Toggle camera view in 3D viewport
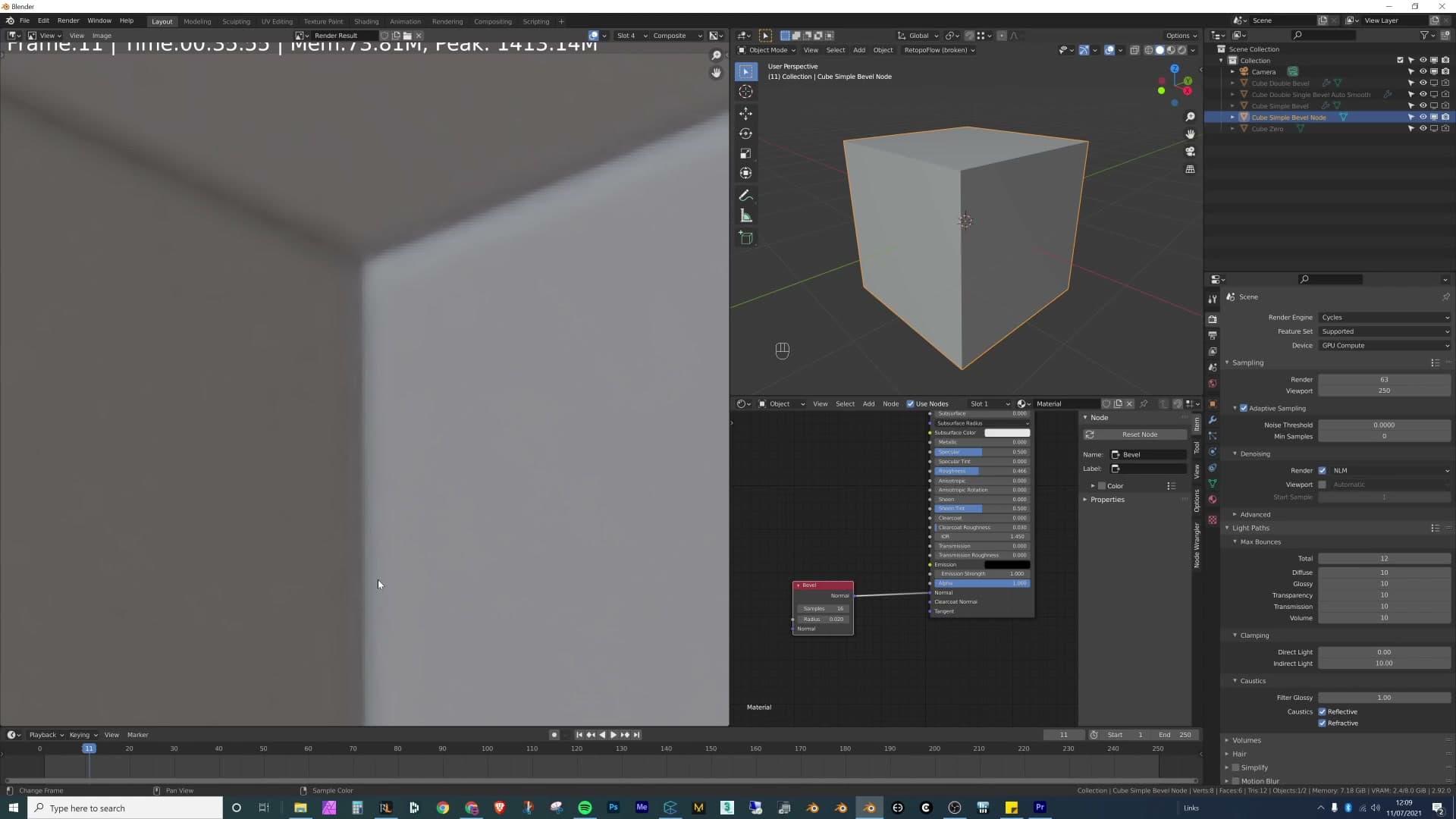Image resolution: width=1456 pixels, height=819 pixels. 1190,152
